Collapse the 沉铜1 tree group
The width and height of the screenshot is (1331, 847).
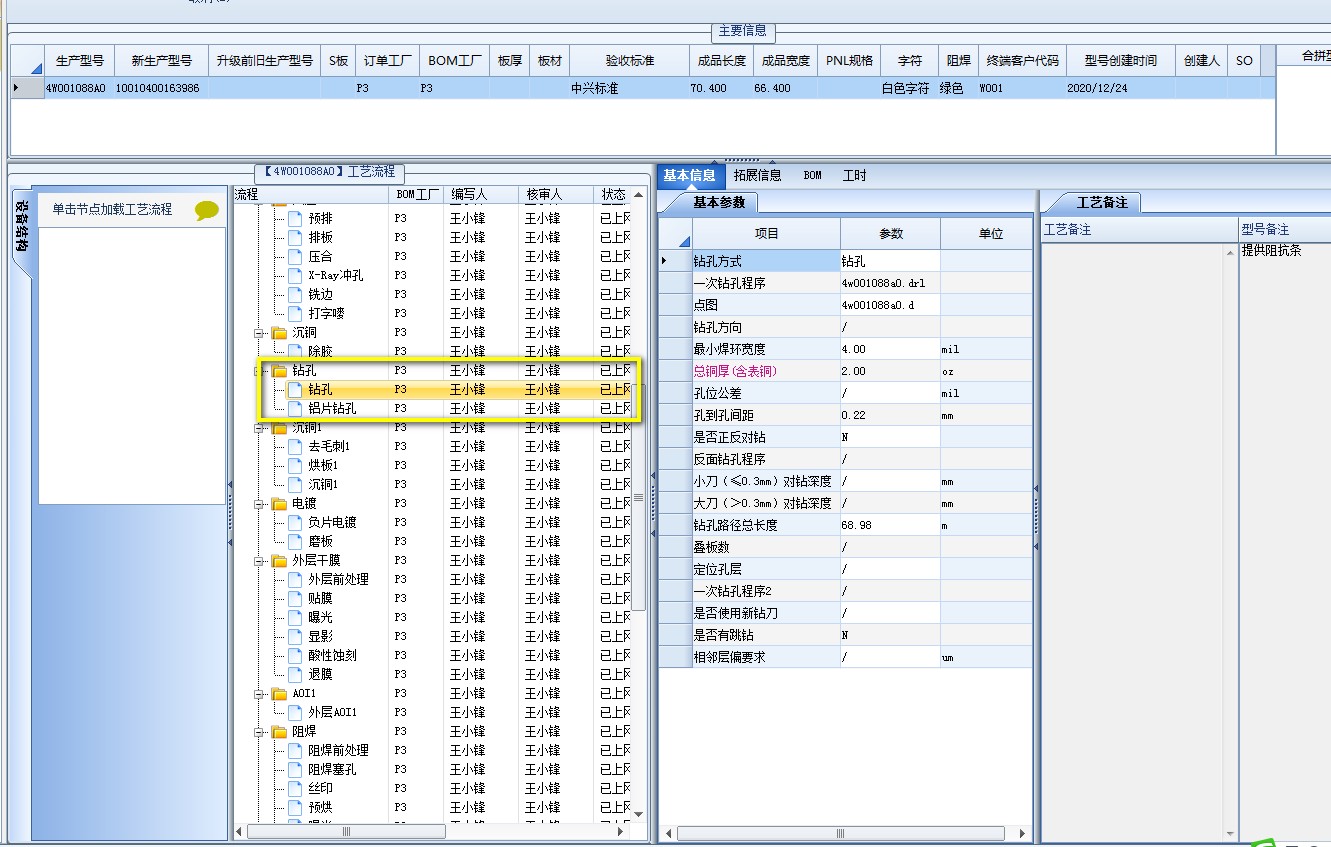click(259, 428)
